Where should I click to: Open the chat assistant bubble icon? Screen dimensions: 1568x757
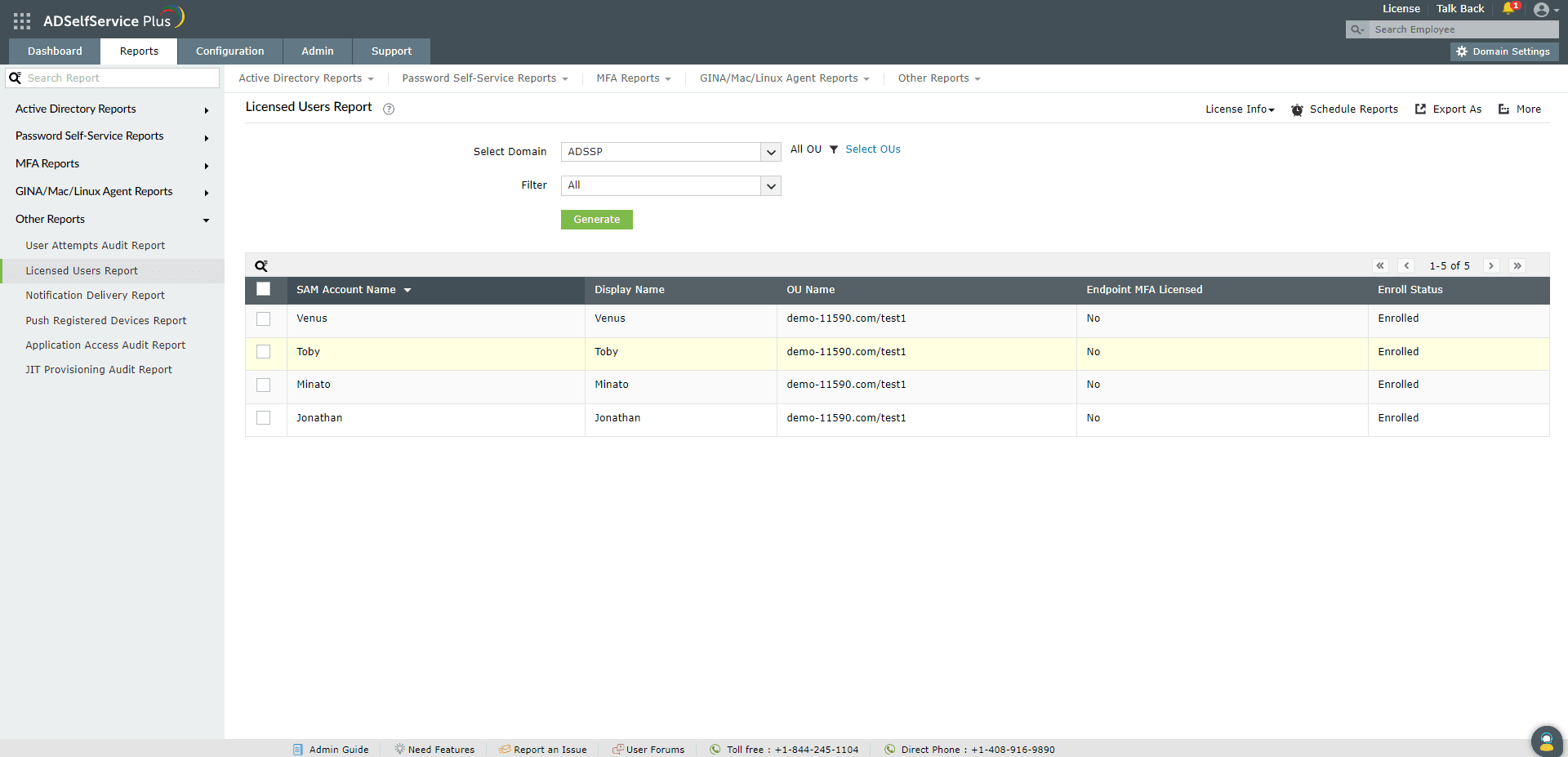coord(1546,741)
